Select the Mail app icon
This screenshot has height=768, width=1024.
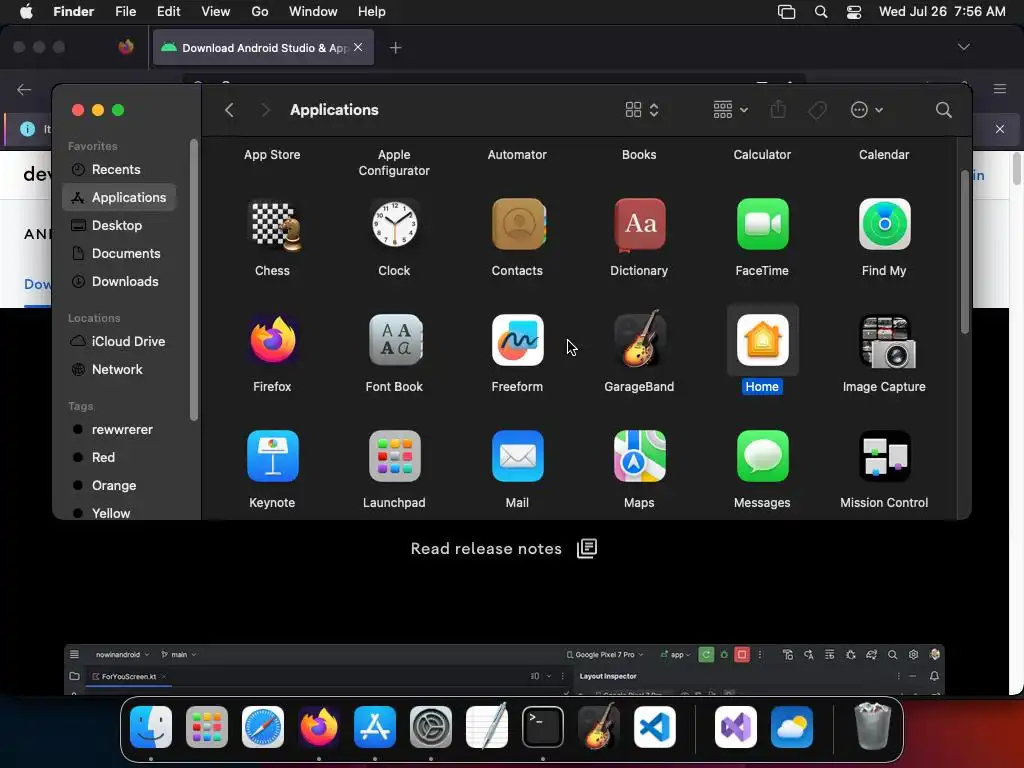(517, 456)
